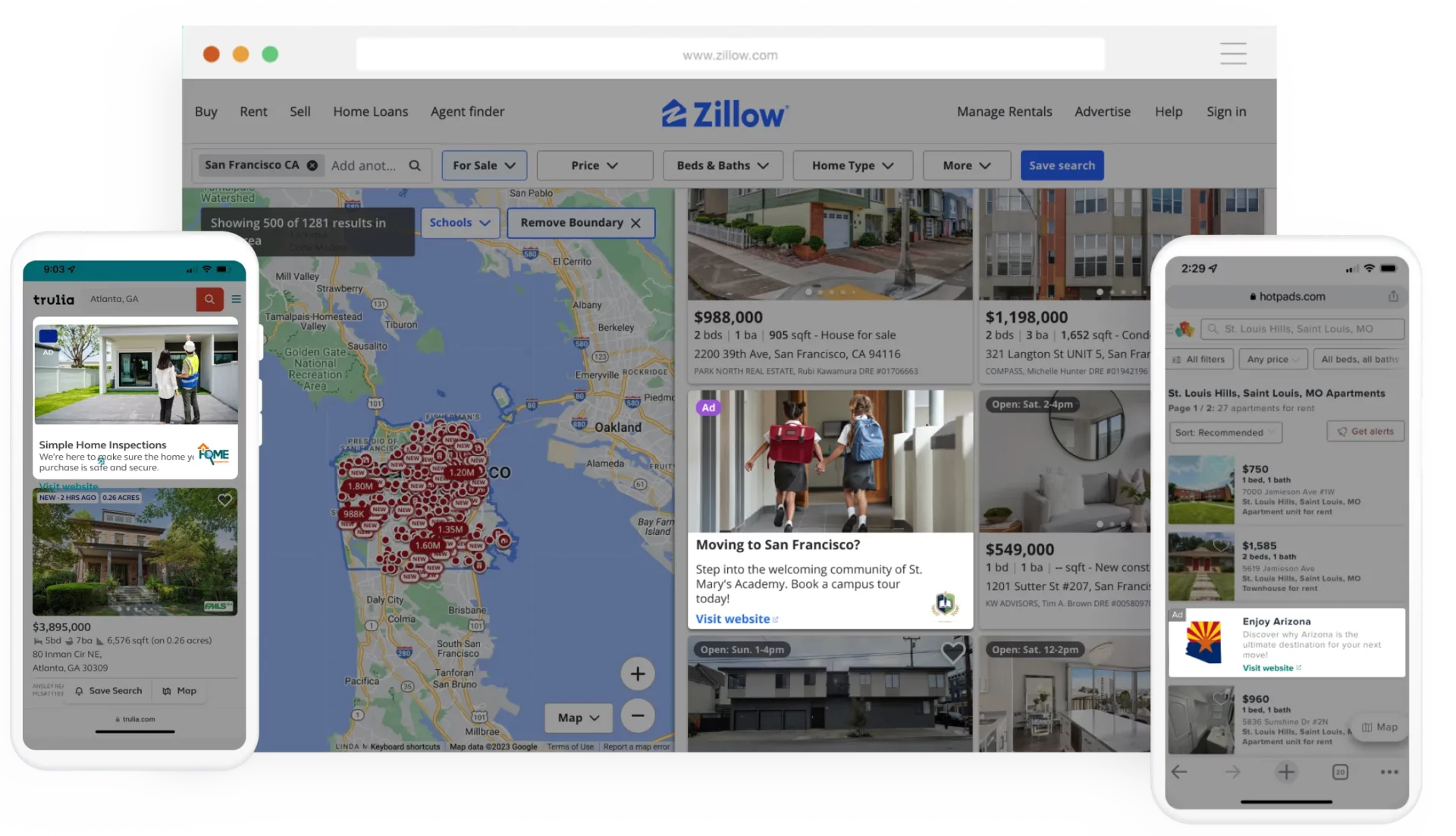Save the Open Sun. 1-4pm listing with heart
The height and width of the screenshot is (836, 1456).
[952, 652]
